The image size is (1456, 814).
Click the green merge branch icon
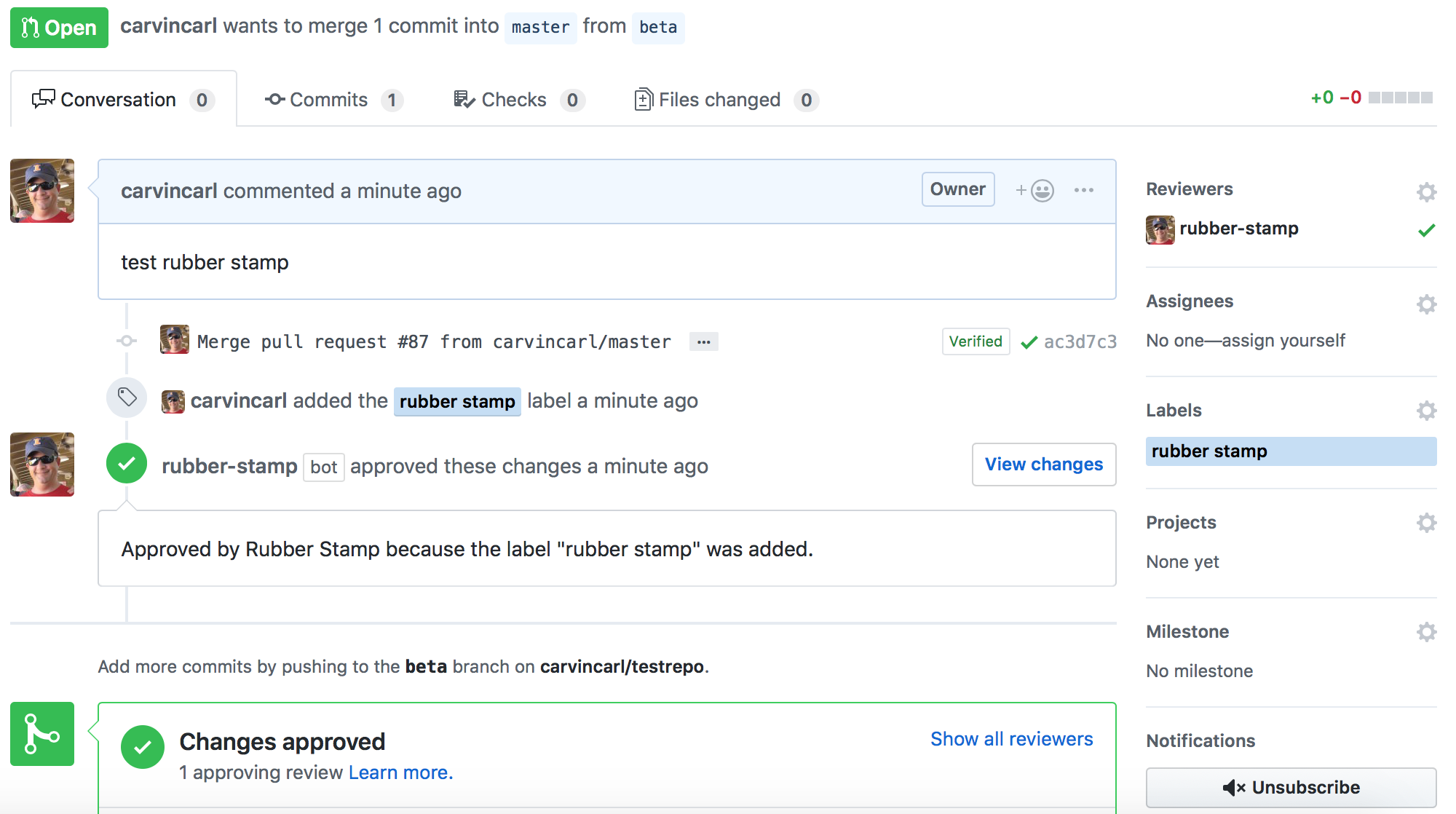(x=42, y=734)
